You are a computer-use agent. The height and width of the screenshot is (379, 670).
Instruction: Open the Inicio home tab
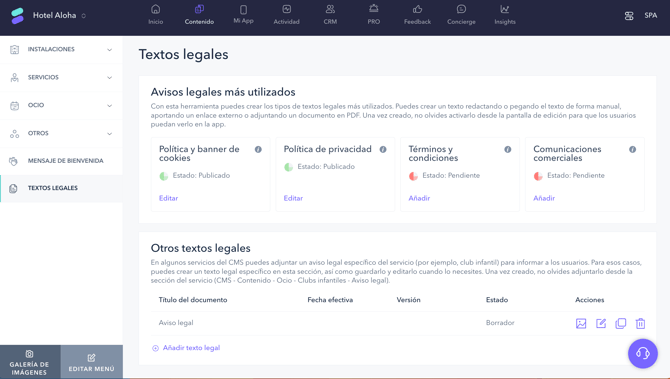click(156, 15)
